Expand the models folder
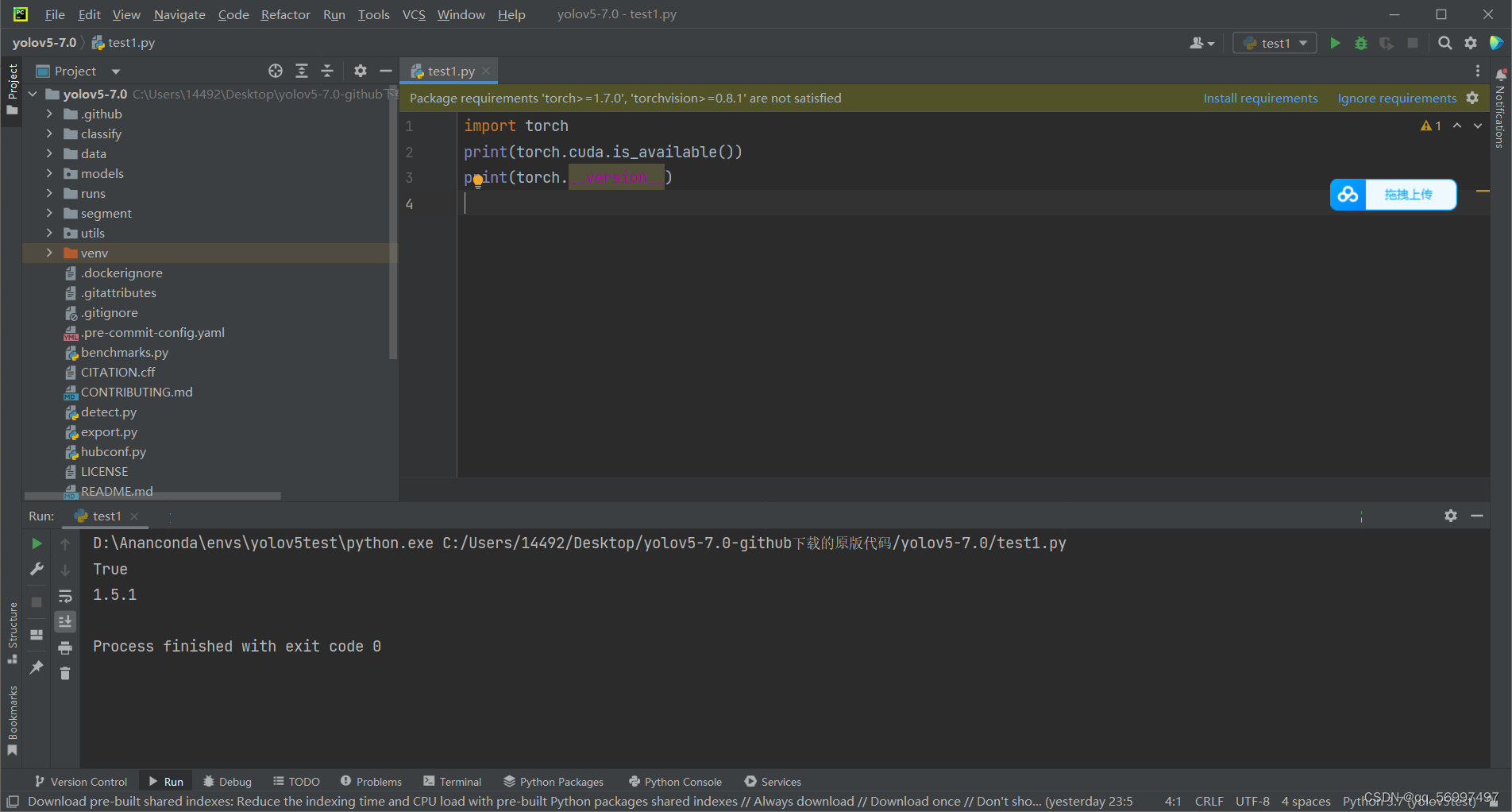The image size is (1512, 812). pyautogui.click(x=49, y=173)
